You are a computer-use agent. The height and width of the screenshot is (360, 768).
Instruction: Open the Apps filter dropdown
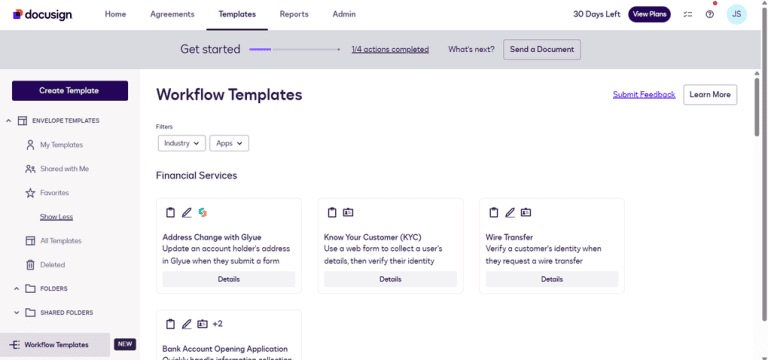(x=229, y=144)
